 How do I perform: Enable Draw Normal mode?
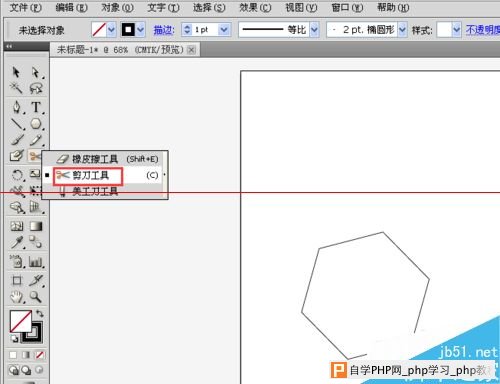14,370
